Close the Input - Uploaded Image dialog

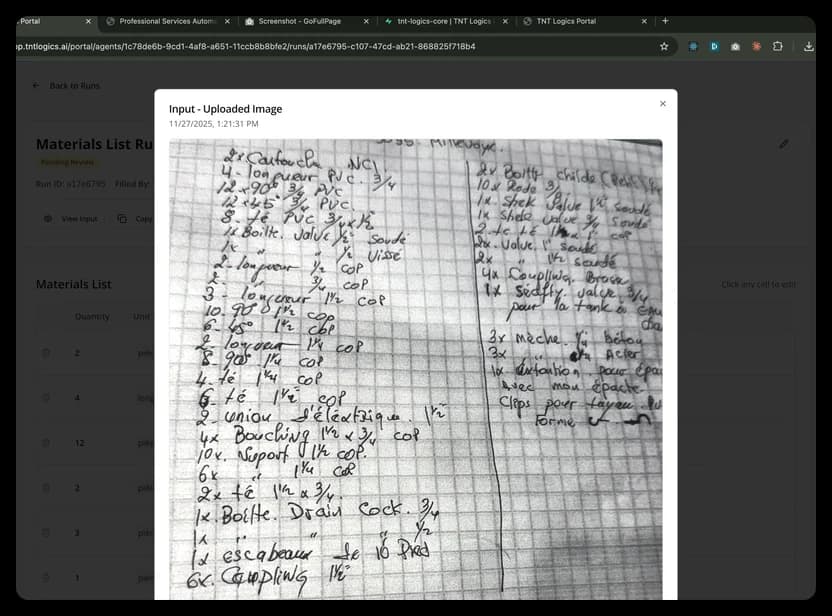click(x=662, y=103)
